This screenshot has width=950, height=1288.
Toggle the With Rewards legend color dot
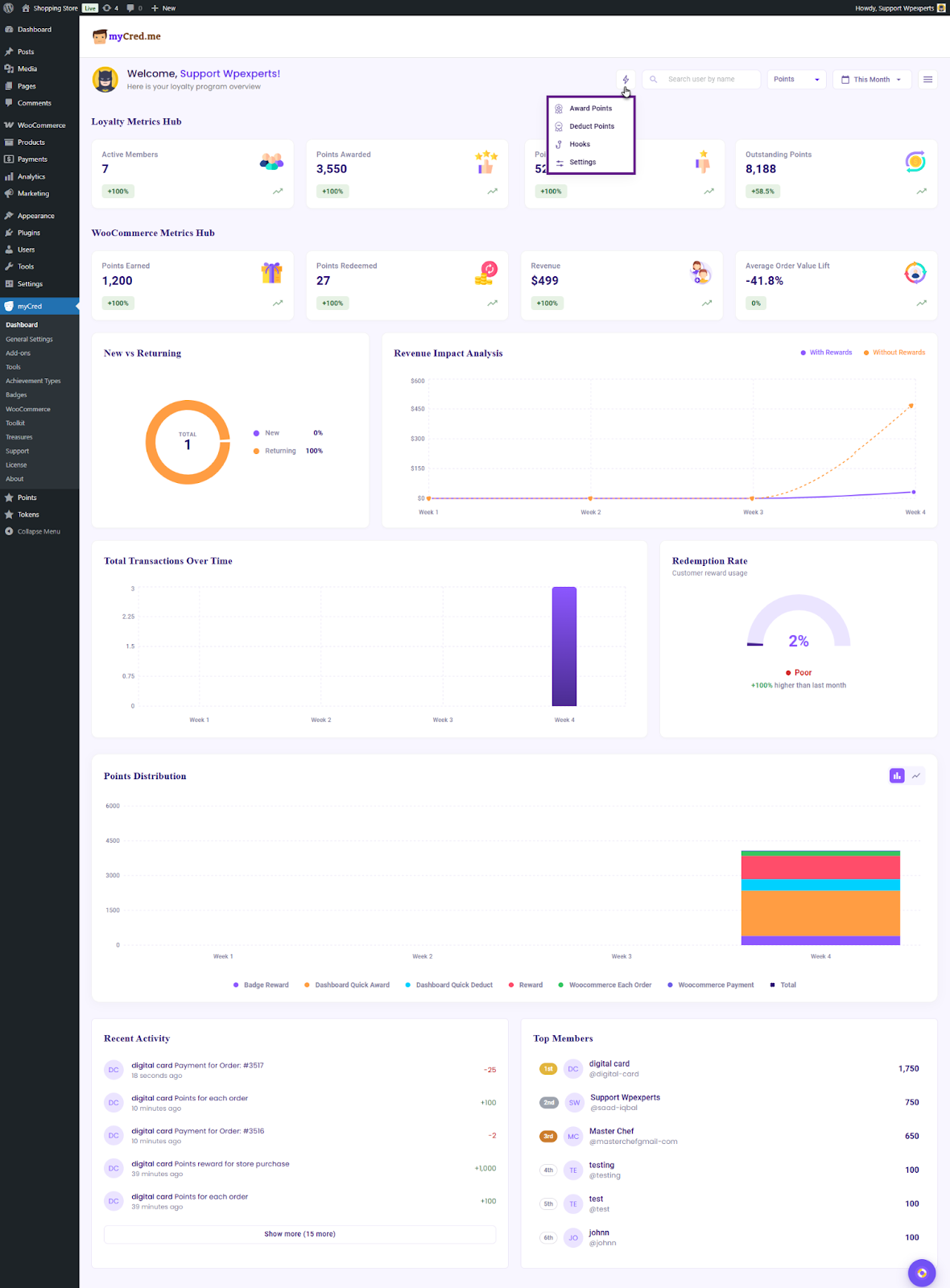point(803,353)
